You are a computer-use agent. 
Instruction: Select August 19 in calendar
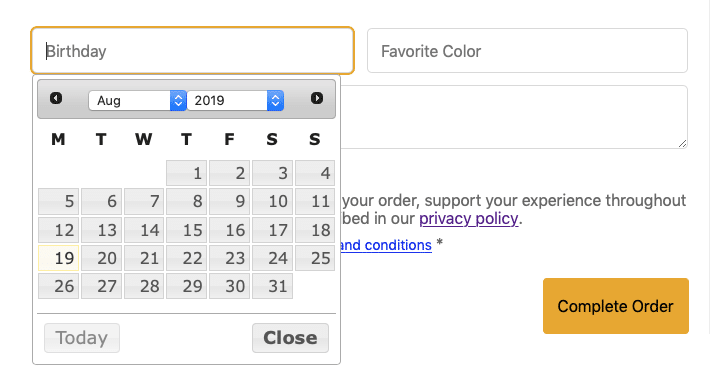(59, 258)
